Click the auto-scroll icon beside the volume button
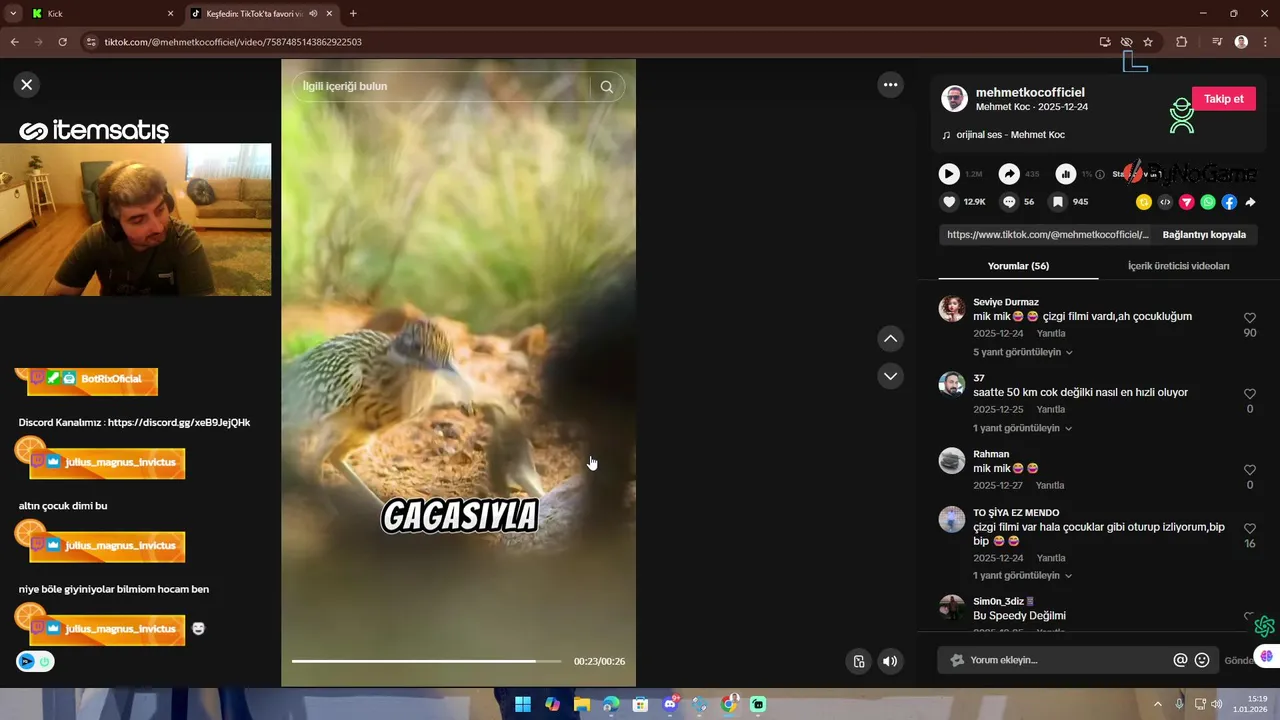Image resolution: width=1280 pixels, height=720 pixels. pyautogui.click(x=859, y=661)
